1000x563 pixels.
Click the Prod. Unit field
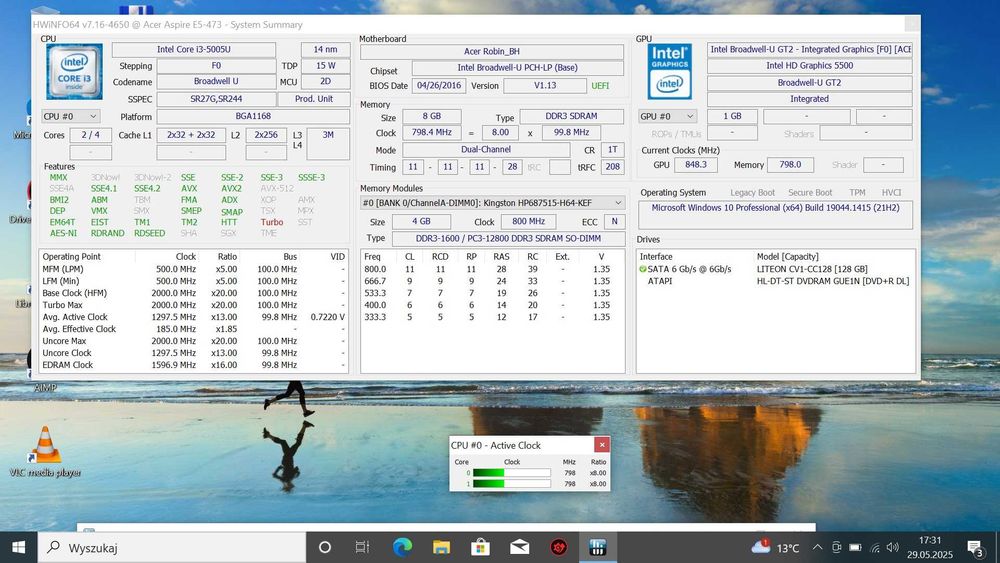314,99
